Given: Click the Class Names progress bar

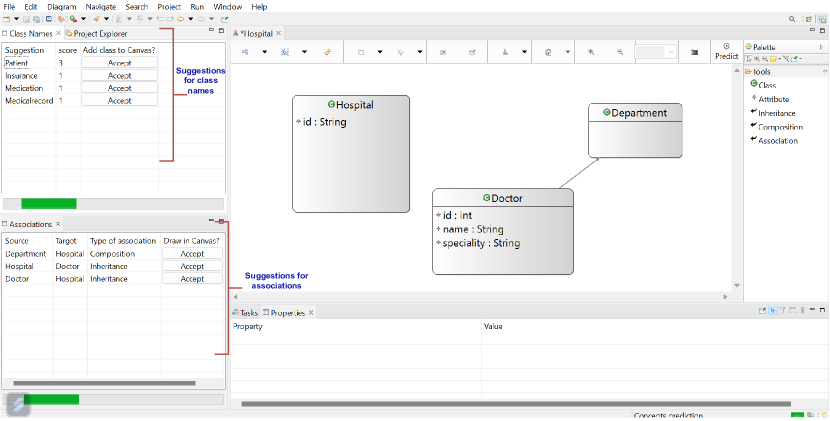Looking at the screenshot, I should 113,203.
